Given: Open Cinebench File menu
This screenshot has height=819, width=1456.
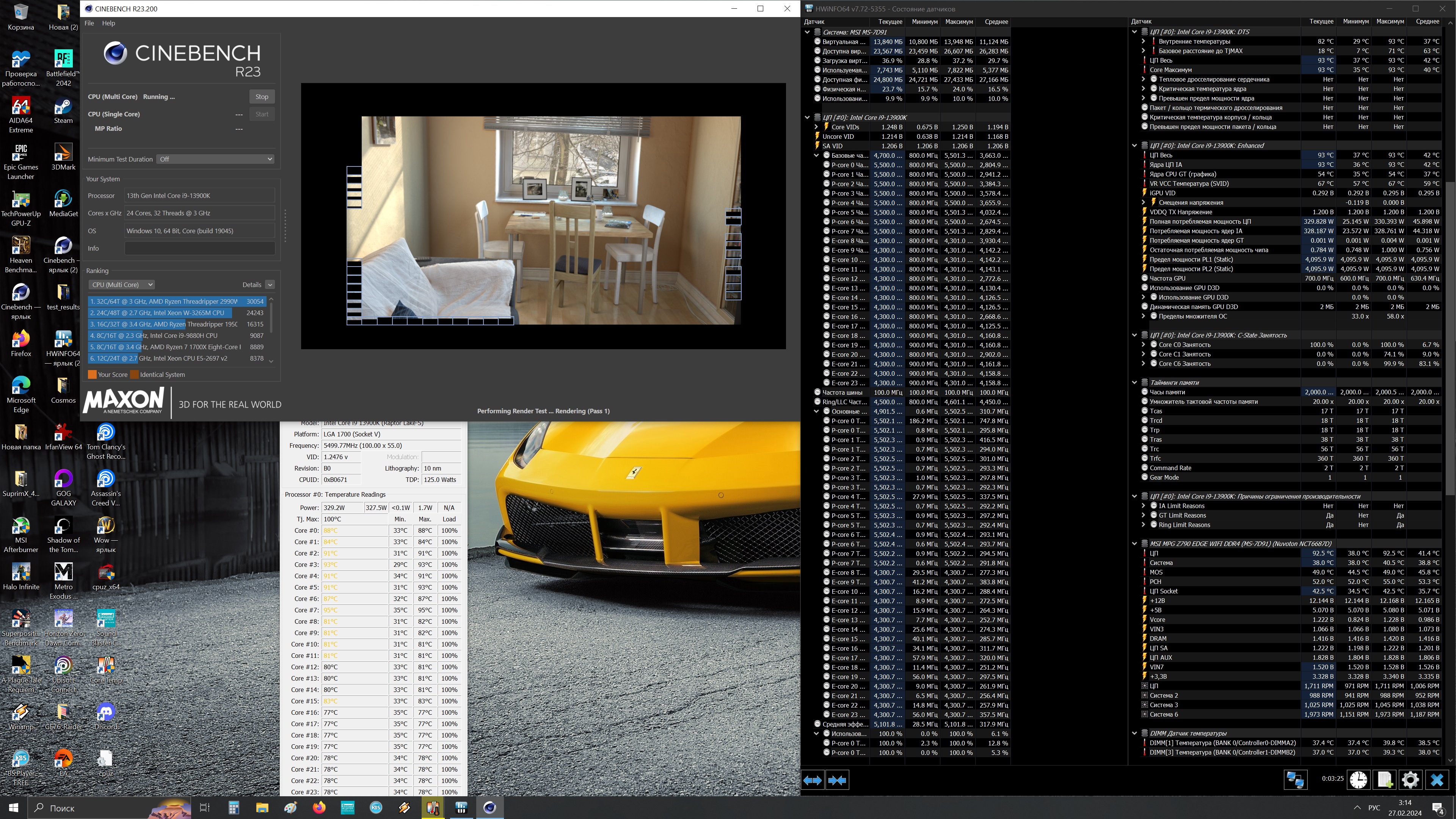Looking at the screenshot, I should pyautogui.click(x=89, y=23).
